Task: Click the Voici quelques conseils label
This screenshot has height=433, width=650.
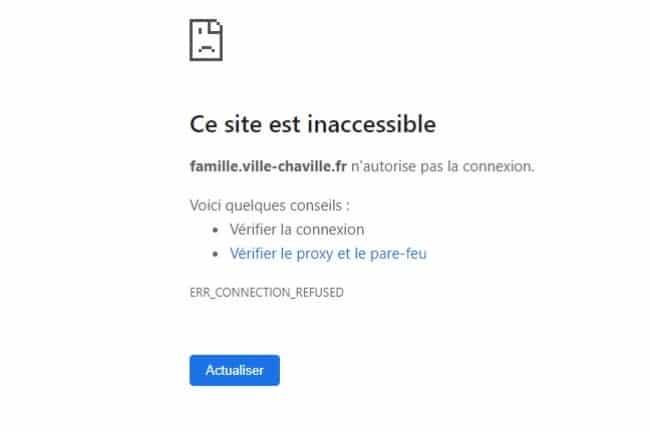Action: click(269, 205)
